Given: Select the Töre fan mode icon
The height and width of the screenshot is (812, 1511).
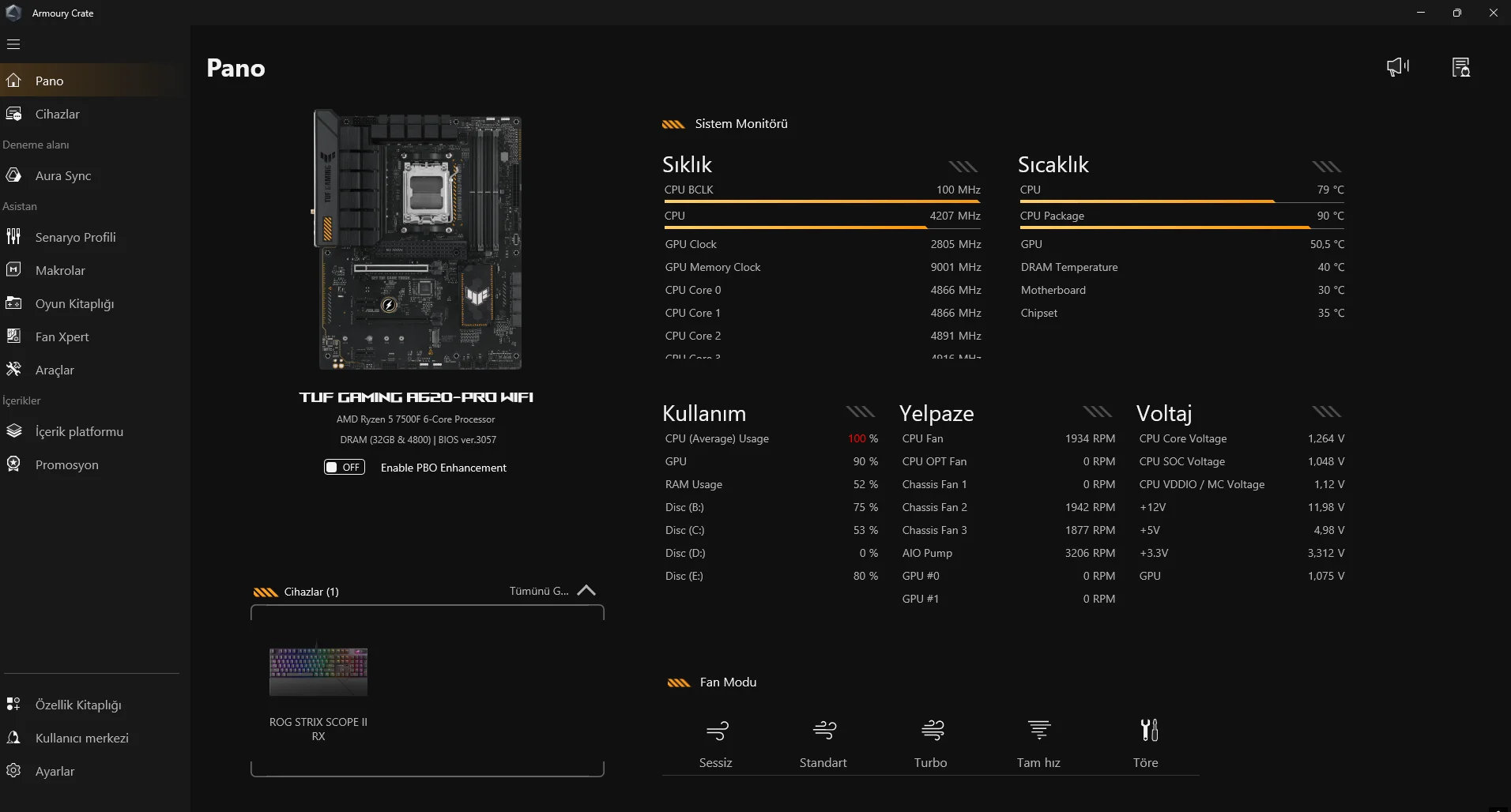Looking at the screenshot, I should click(x=1149, y=730).
